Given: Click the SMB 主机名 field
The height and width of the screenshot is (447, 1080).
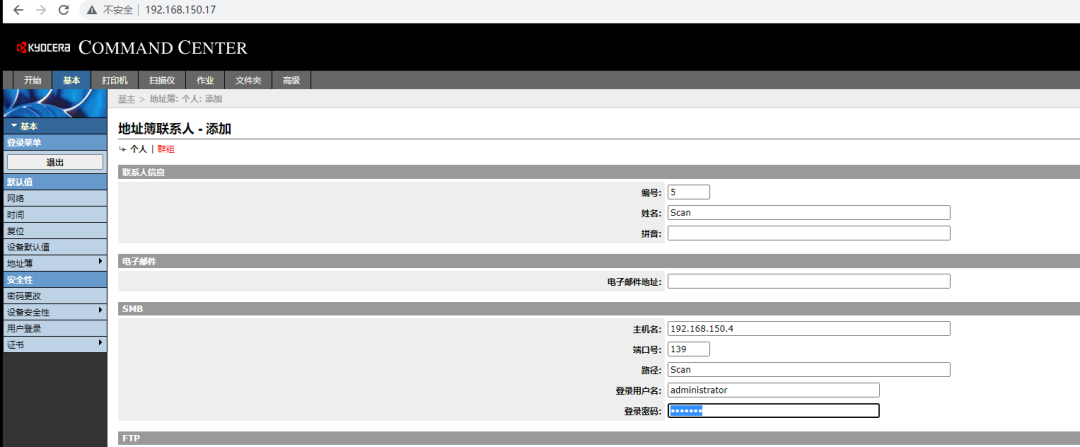Looking at the screenshot, I should coord(809,329).
